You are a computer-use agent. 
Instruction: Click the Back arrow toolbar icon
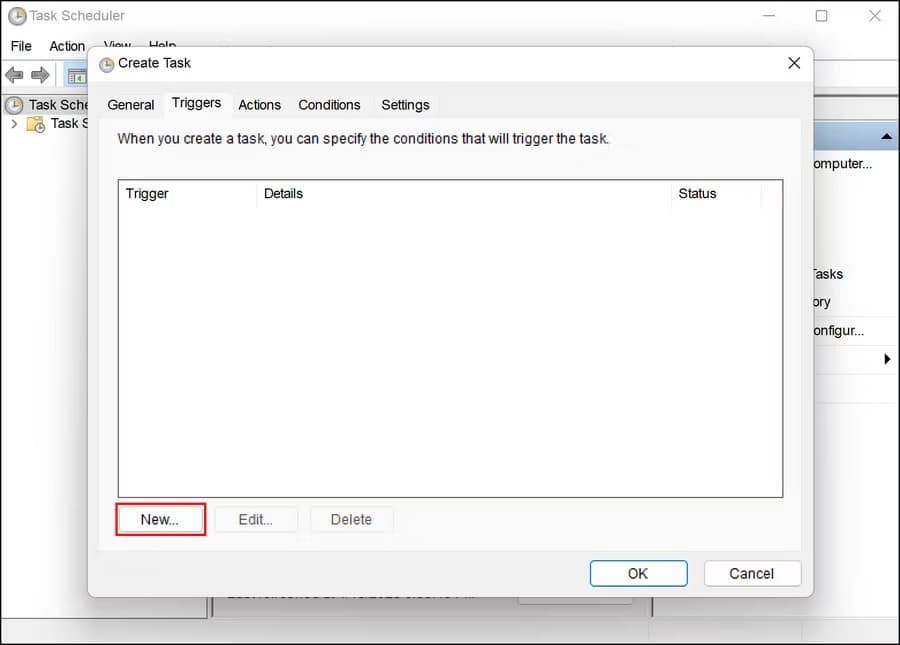[x=14, y=75]
